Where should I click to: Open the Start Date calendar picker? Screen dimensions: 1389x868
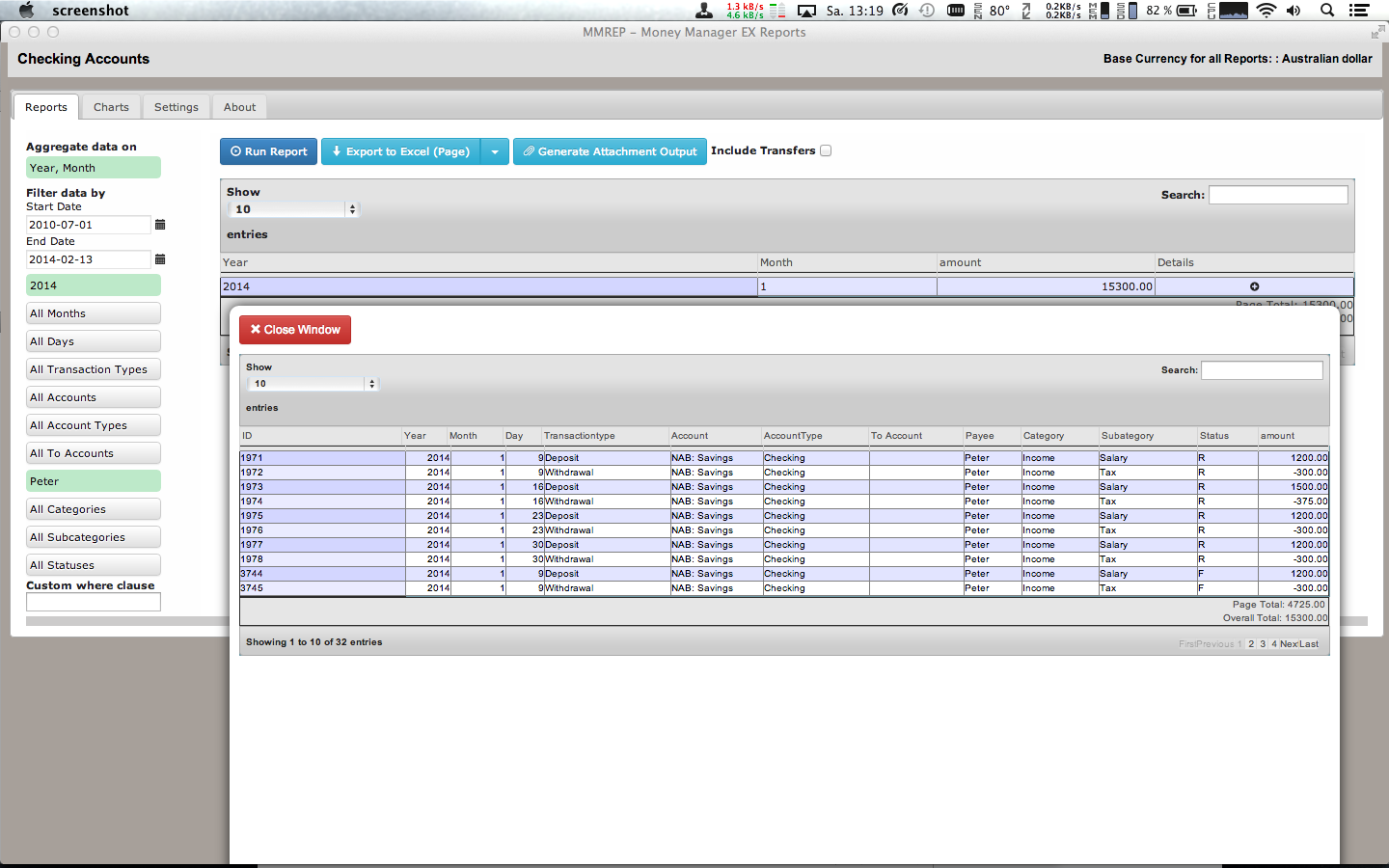[x=160, y=225]
